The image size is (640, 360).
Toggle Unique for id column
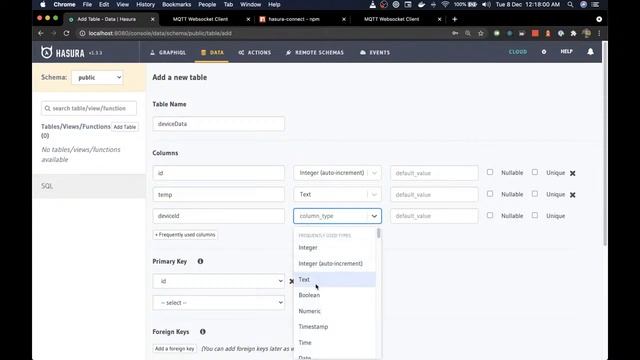coord(535,172)
